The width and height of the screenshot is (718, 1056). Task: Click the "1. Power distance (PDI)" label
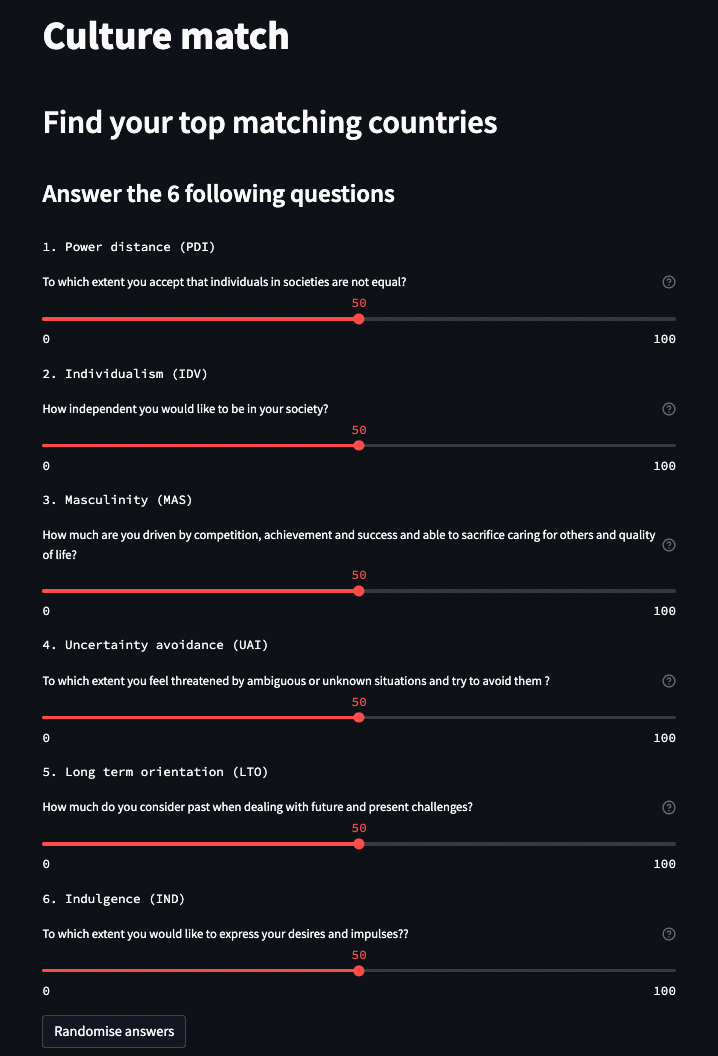(129, 246)
